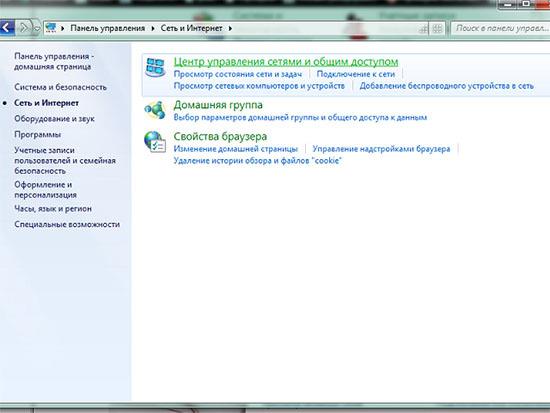Click the Control Panel icon in address bar
The height and width of the screenshot is (413, 550).
coord(51,28)
